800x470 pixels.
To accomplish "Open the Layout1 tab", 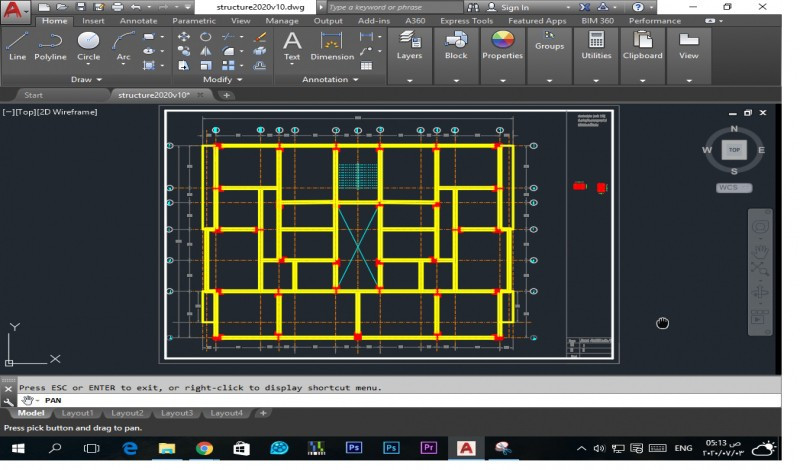I will (78, 413).
